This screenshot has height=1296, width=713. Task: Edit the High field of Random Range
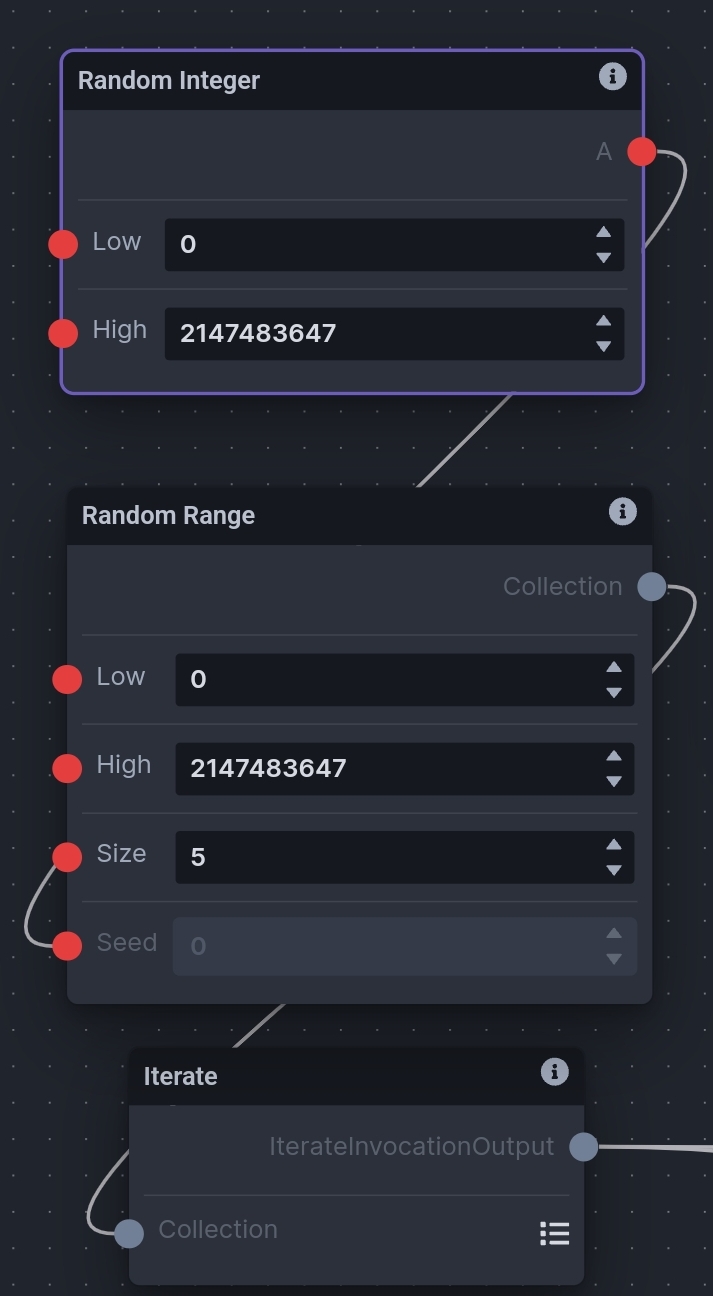click(390, 769)
